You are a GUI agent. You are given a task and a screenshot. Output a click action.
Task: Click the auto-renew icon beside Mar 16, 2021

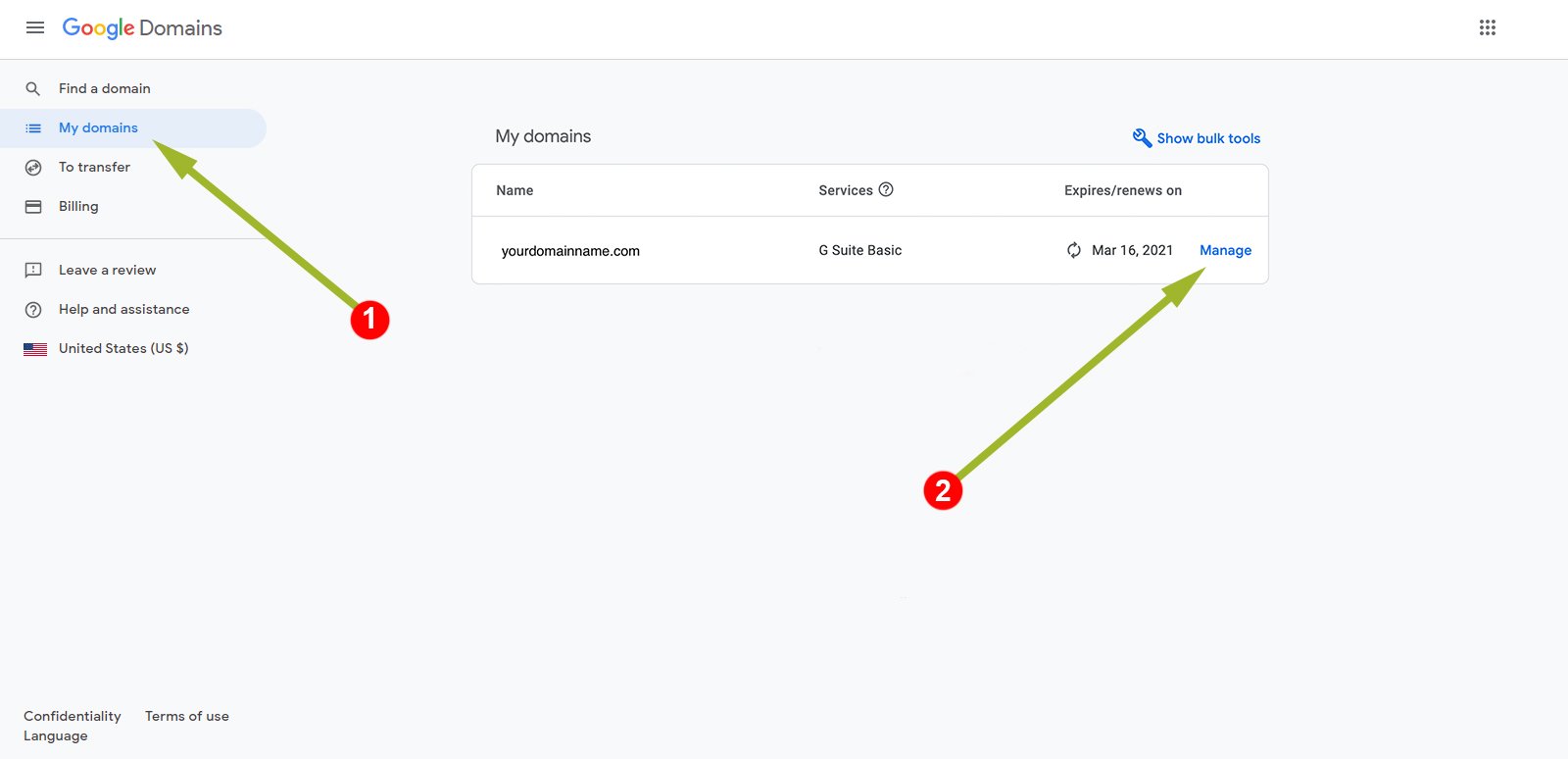[x=1074, y=250]
